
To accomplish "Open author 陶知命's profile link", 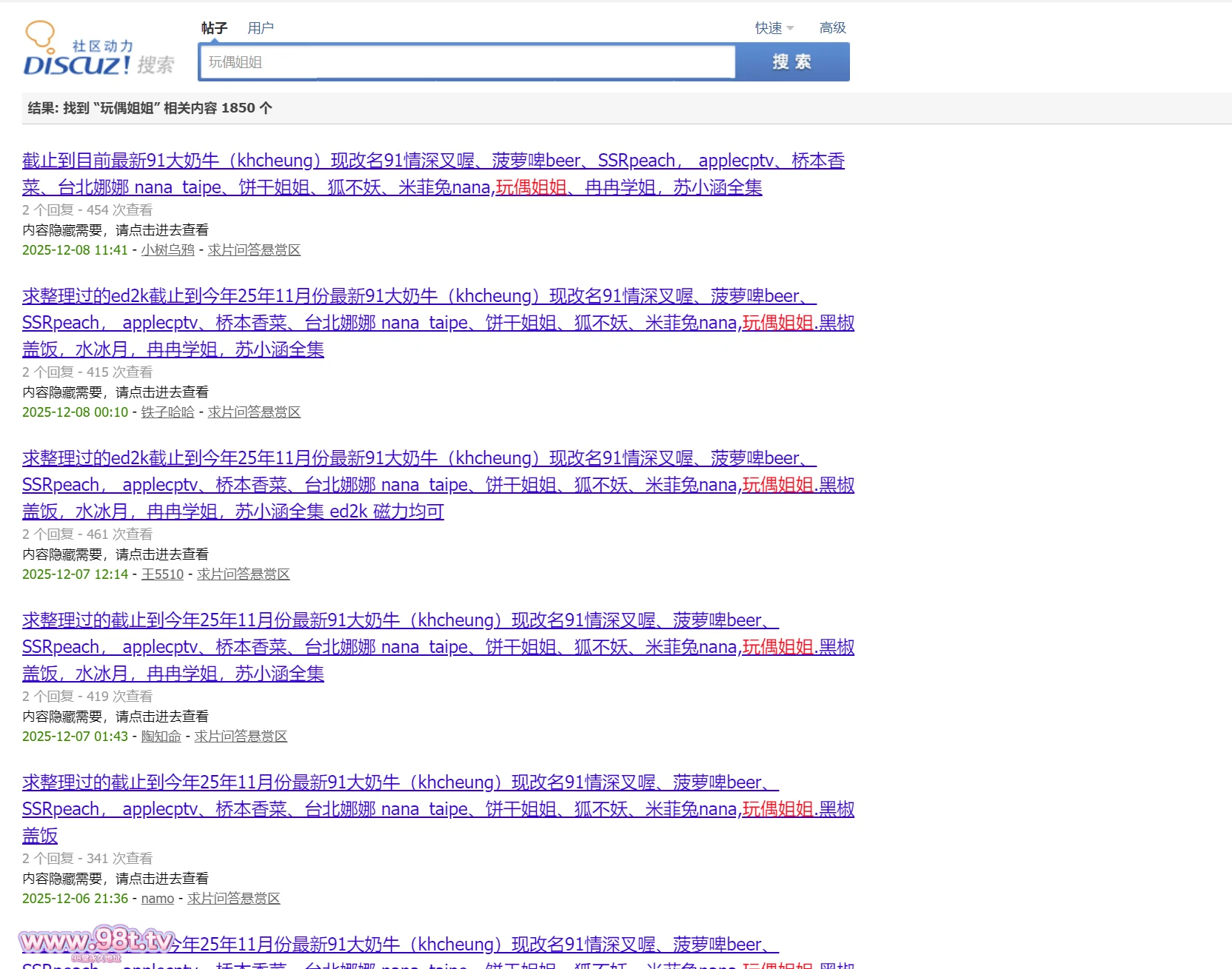I will tap(161, 737).
